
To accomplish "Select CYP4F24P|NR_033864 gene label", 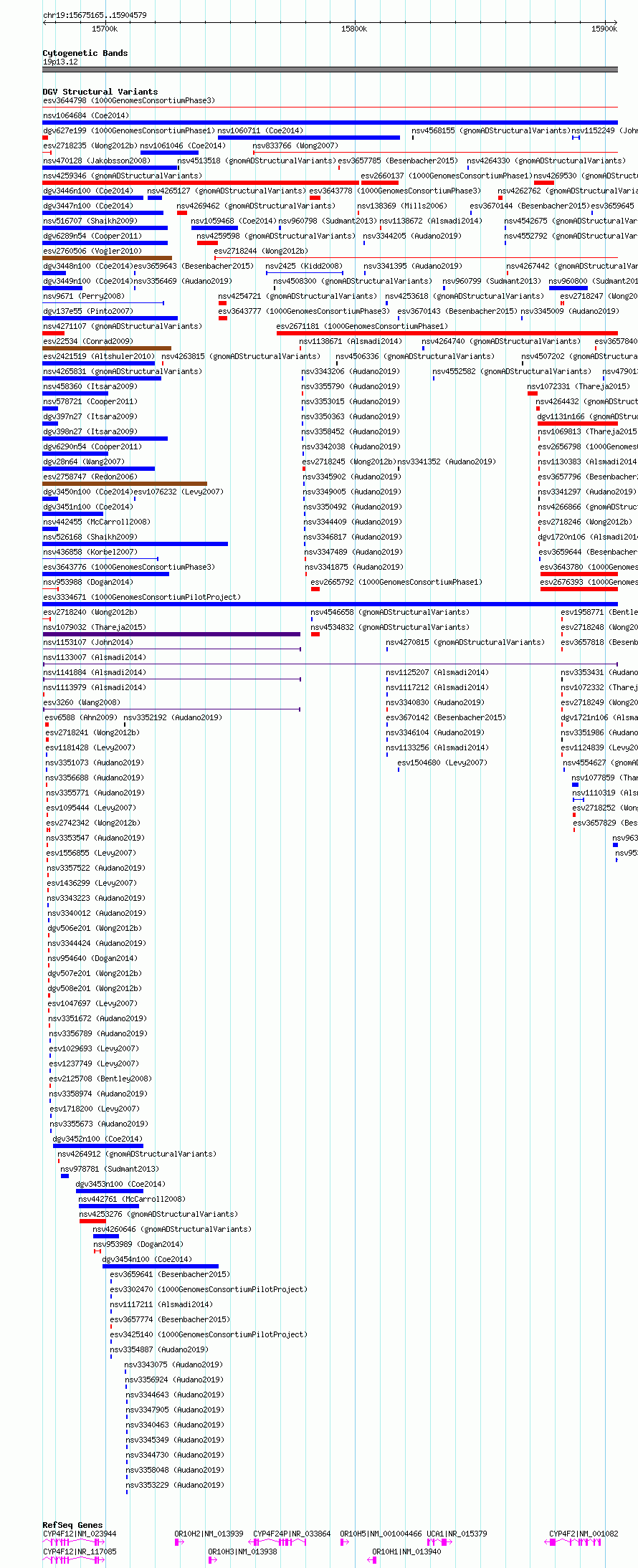I will pyautogui.click(x=292, y=1534).
